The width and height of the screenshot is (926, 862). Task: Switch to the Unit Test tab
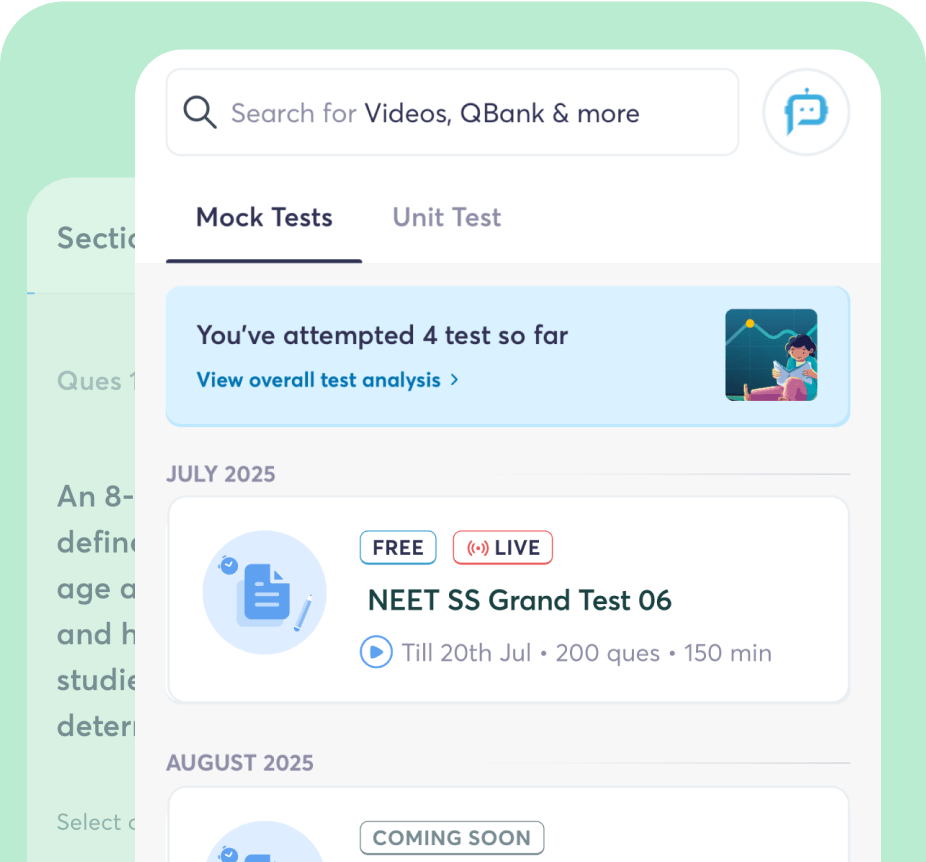446,217
